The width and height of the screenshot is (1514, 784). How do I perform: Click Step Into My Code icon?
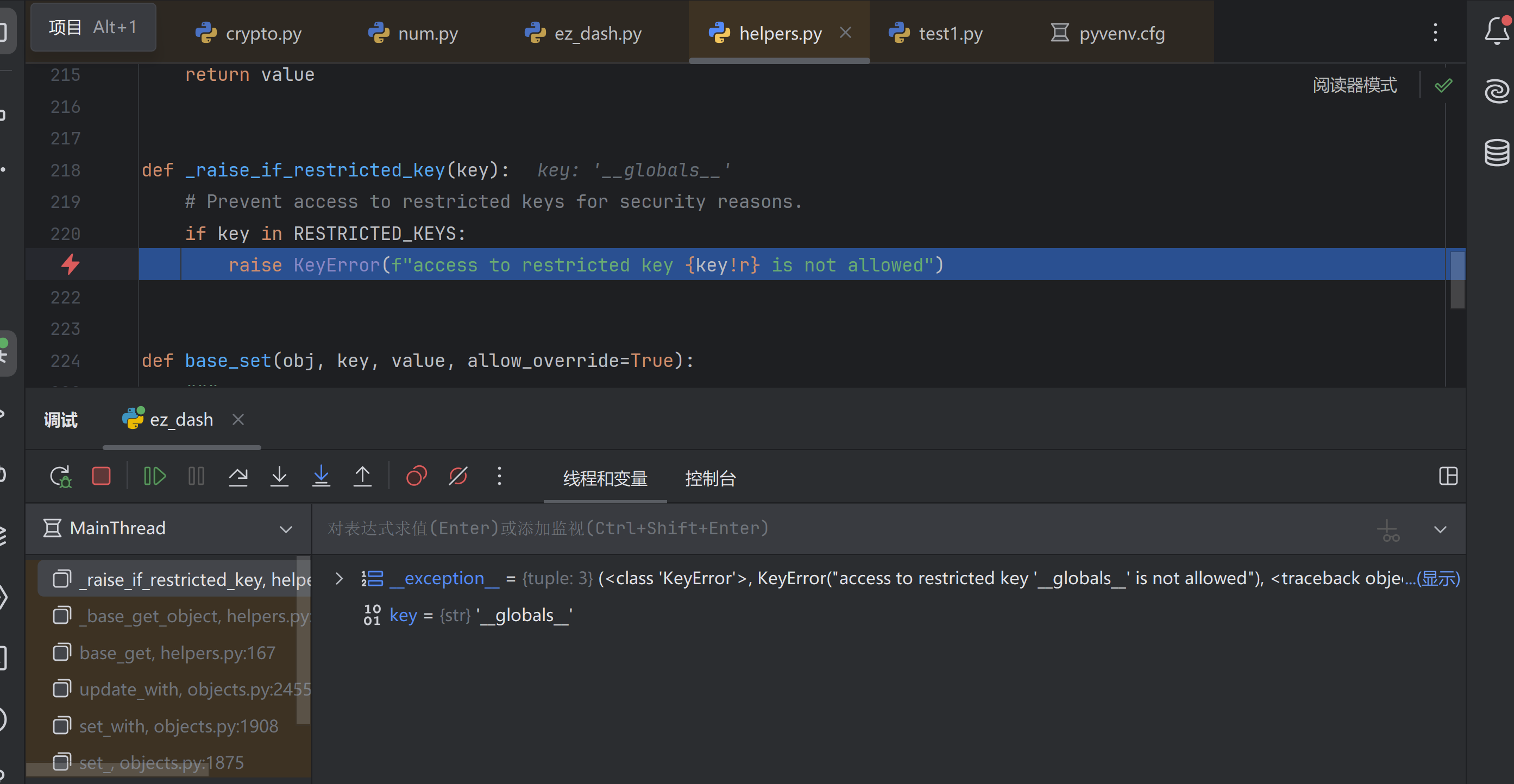321,476
